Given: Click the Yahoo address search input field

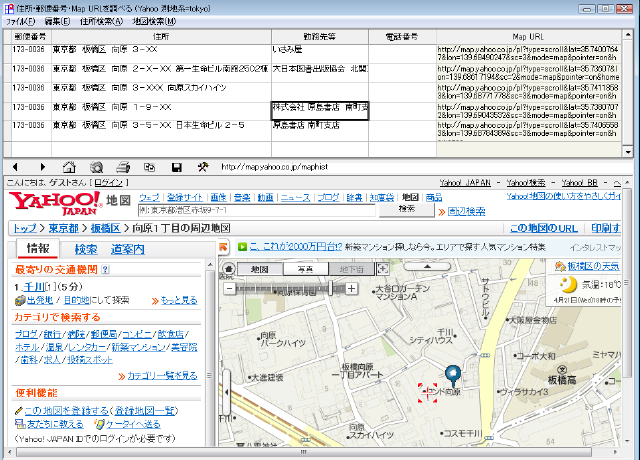Looking at the screenshot, I should click(x=256, y=210).
